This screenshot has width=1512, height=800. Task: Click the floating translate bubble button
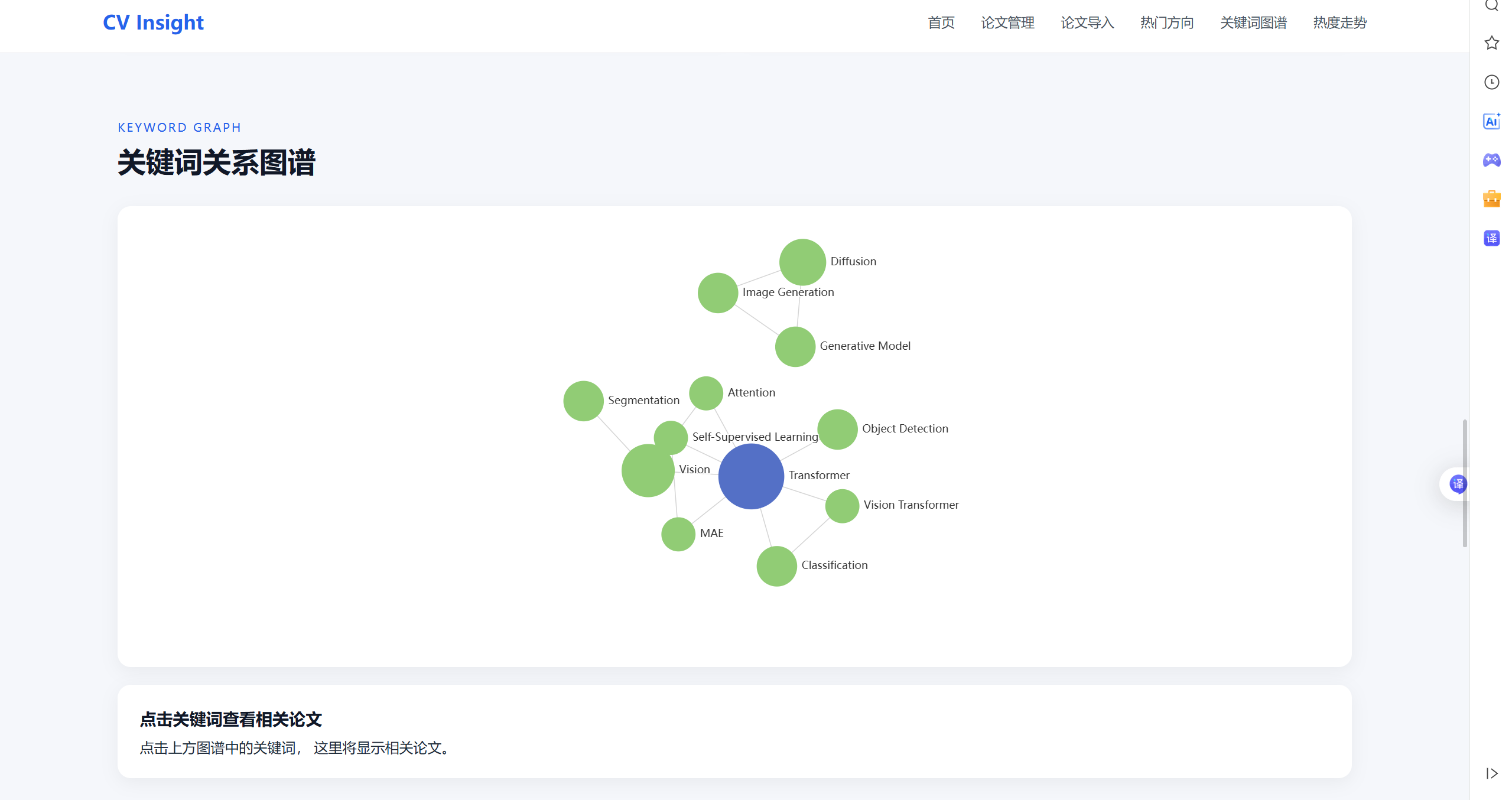click(1458, 484)
